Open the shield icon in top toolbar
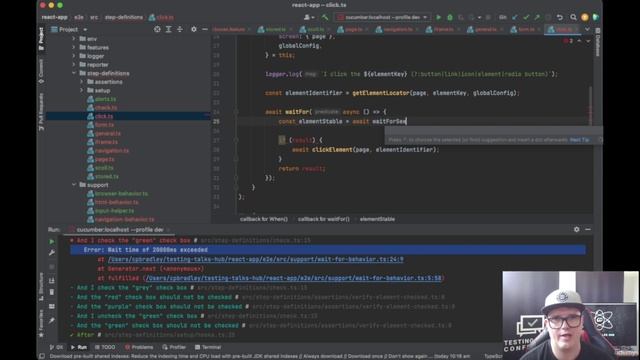Image resolution: width=640 pixels, height=360 pixels. [596, 18]
